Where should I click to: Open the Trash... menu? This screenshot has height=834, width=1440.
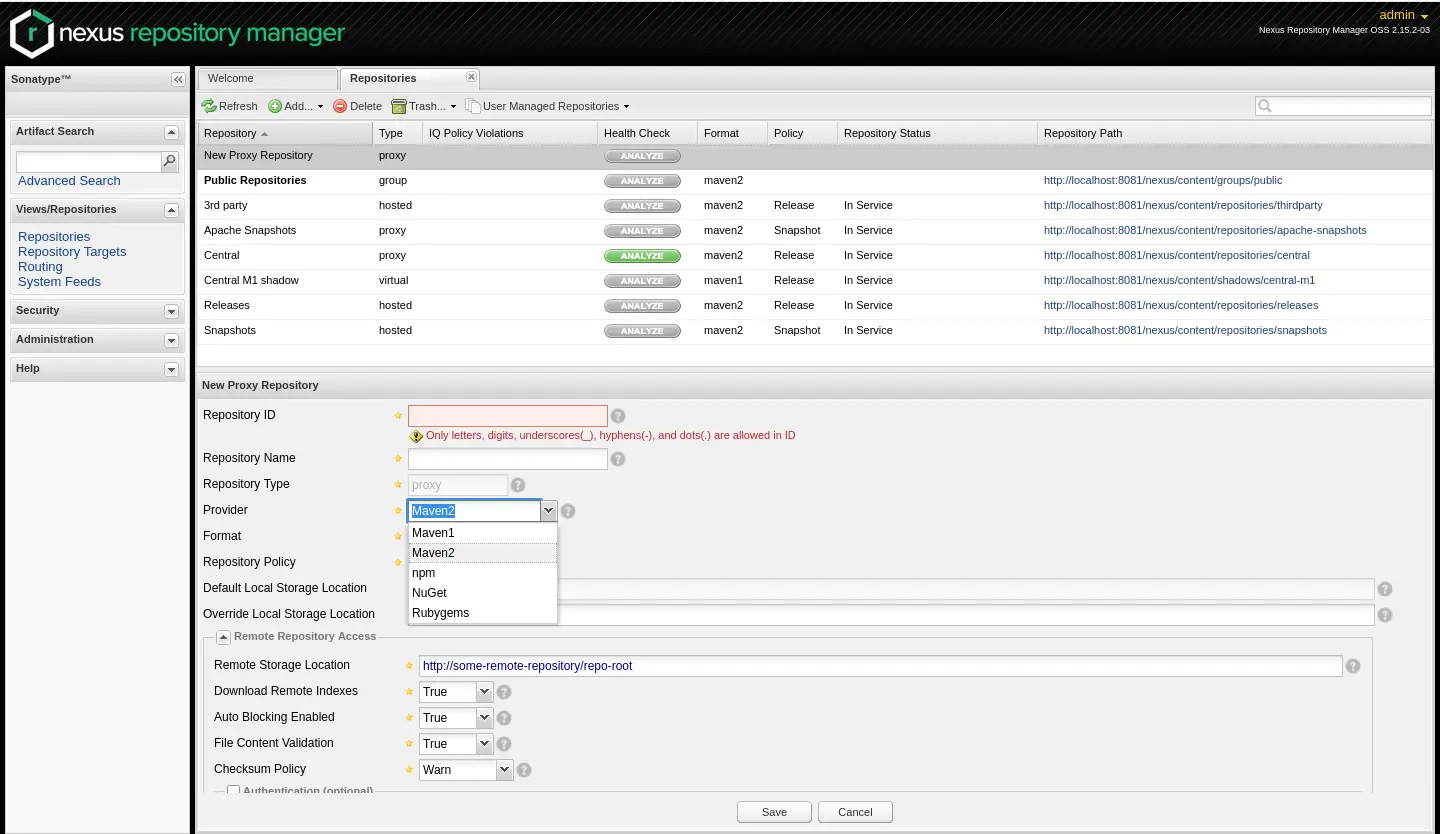coord(424,106)
